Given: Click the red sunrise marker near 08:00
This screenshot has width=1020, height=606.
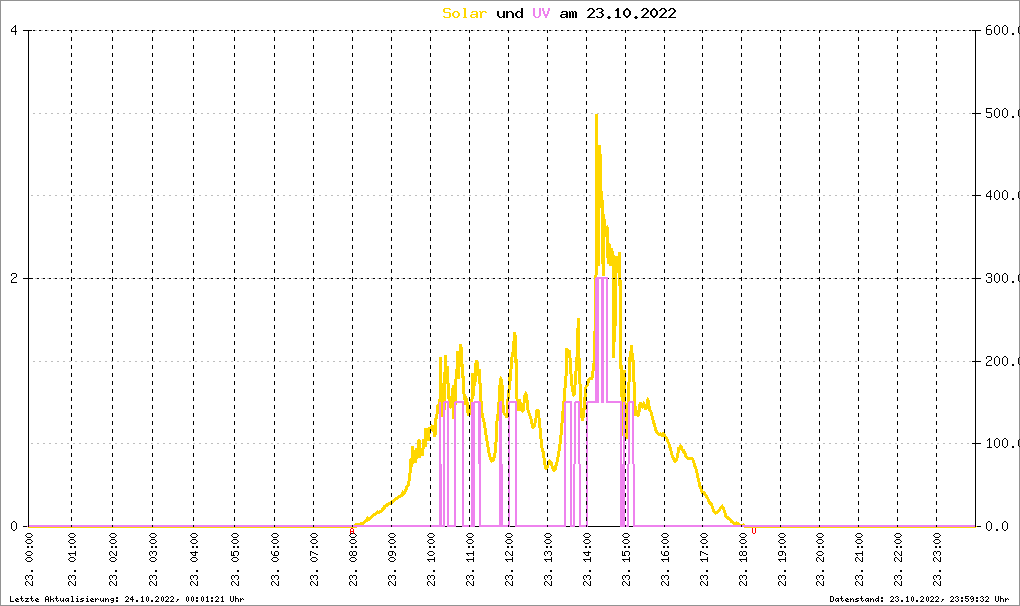Looking at the screenshot, I should point(352,531).
